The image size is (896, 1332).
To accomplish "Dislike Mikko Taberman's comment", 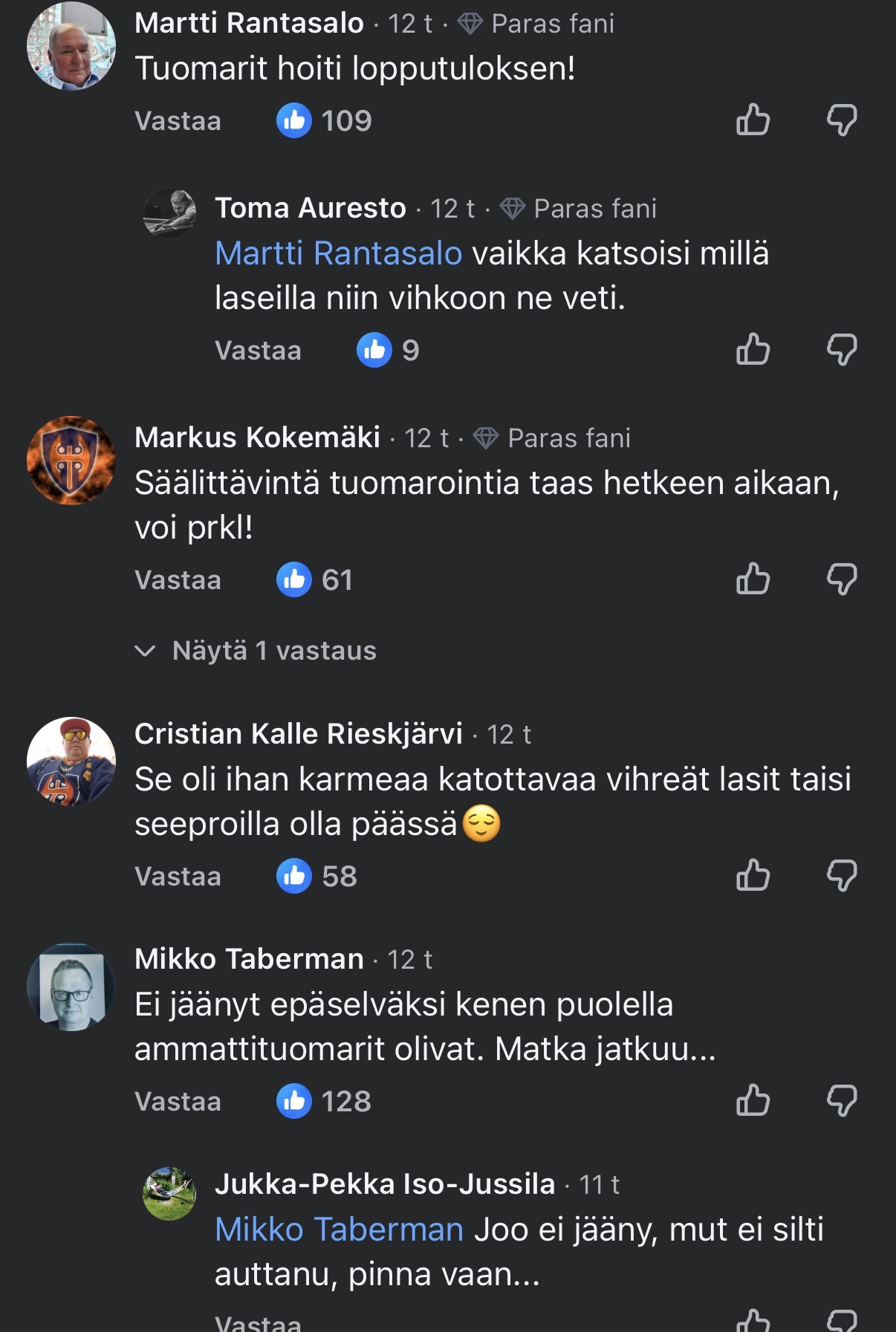I will point(842,1100).
